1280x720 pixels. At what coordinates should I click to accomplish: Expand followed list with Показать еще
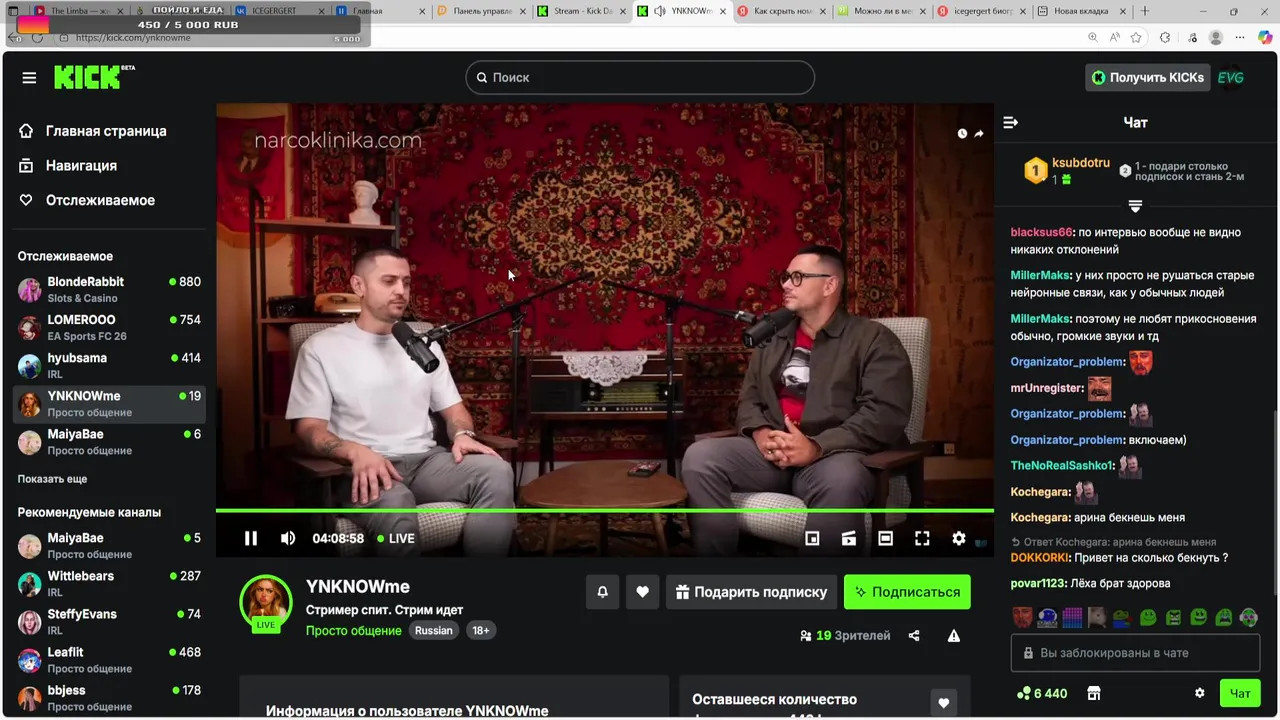pos(52,479)
